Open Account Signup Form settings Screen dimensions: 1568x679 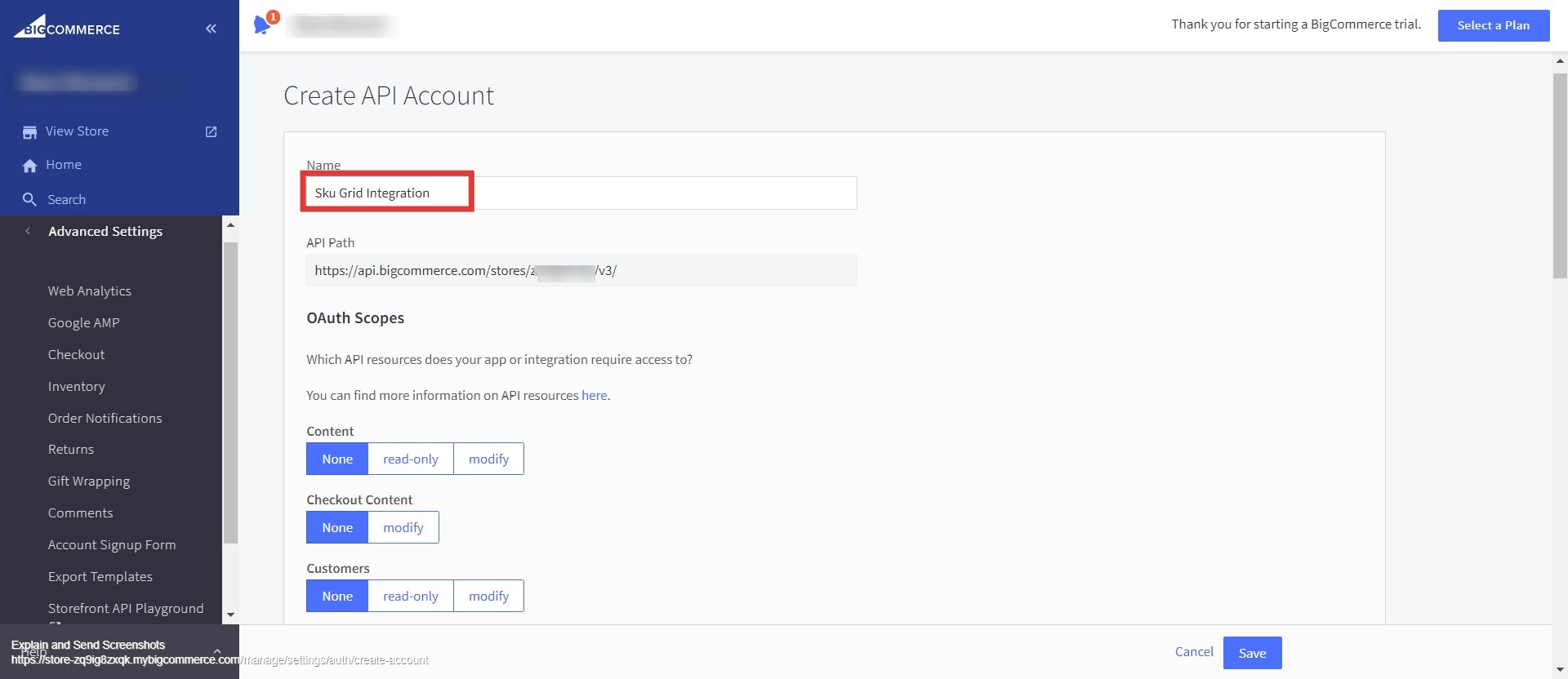111,544
